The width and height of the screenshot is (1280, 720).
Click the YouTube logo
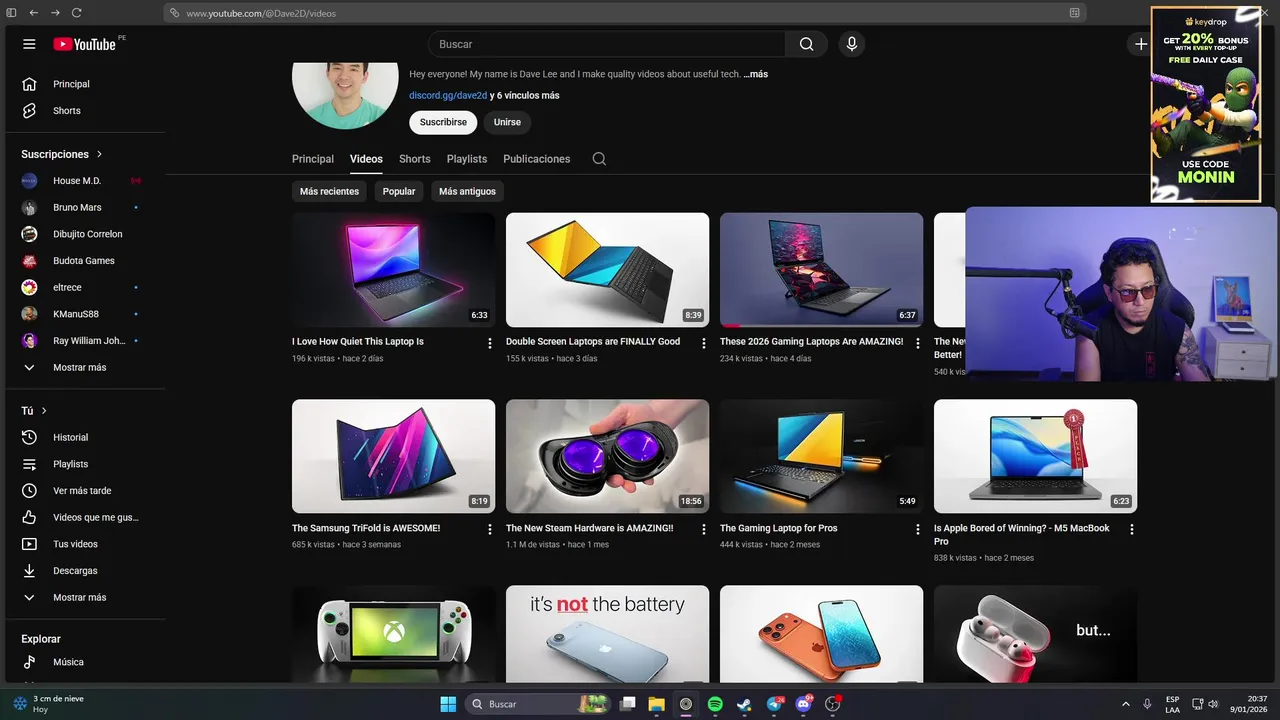tap(85, 44)
